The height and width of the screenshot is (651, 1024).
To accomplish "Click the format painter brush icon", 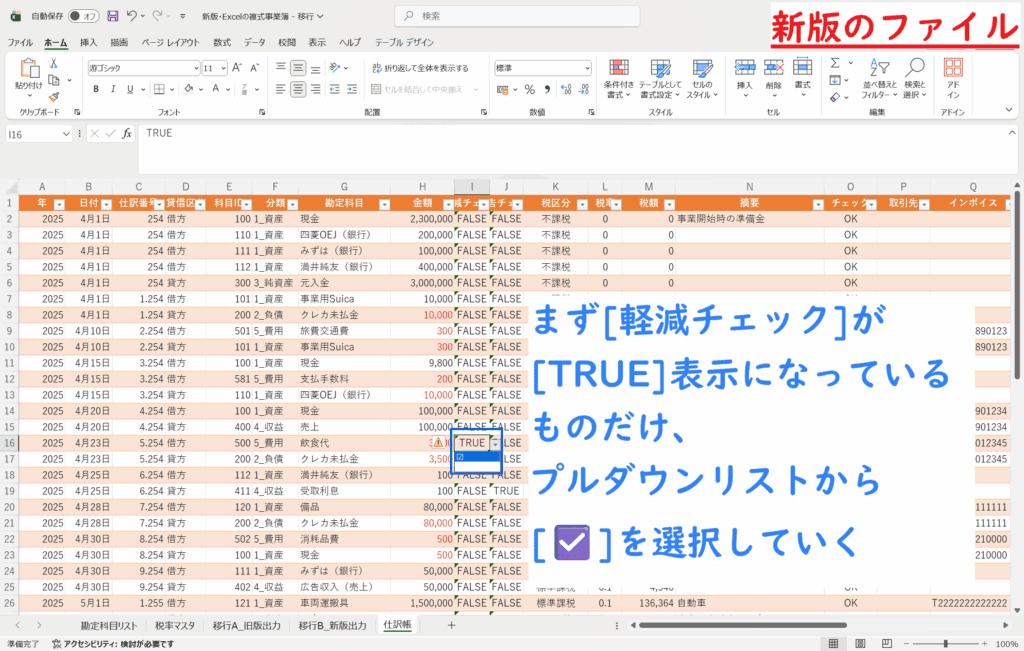I will [x=54, y=94].
